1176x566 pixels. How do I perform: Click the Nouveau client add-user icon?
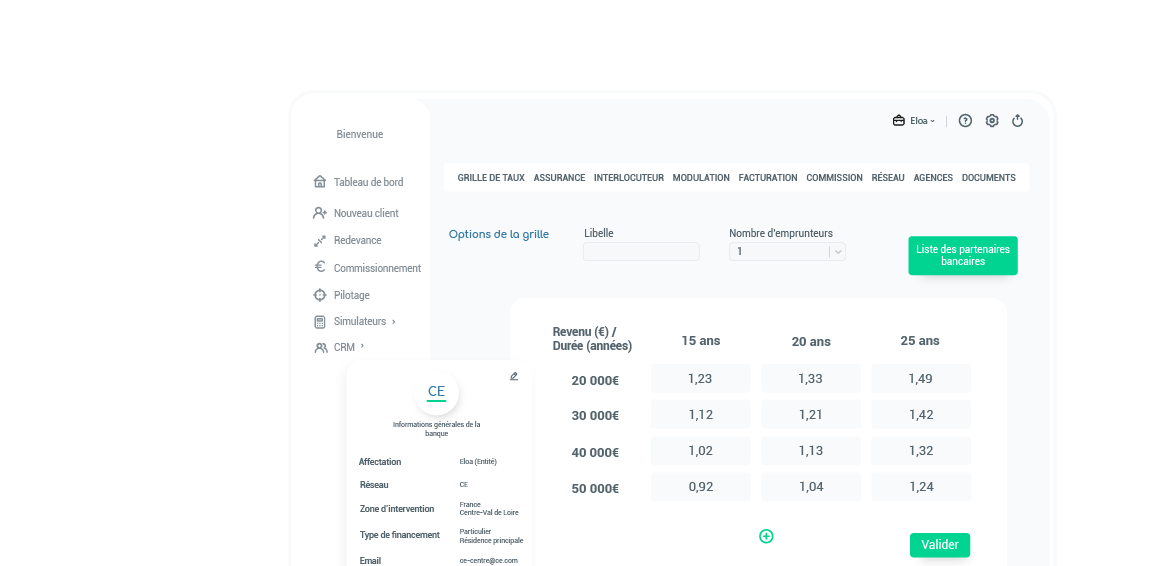[320, 213]
